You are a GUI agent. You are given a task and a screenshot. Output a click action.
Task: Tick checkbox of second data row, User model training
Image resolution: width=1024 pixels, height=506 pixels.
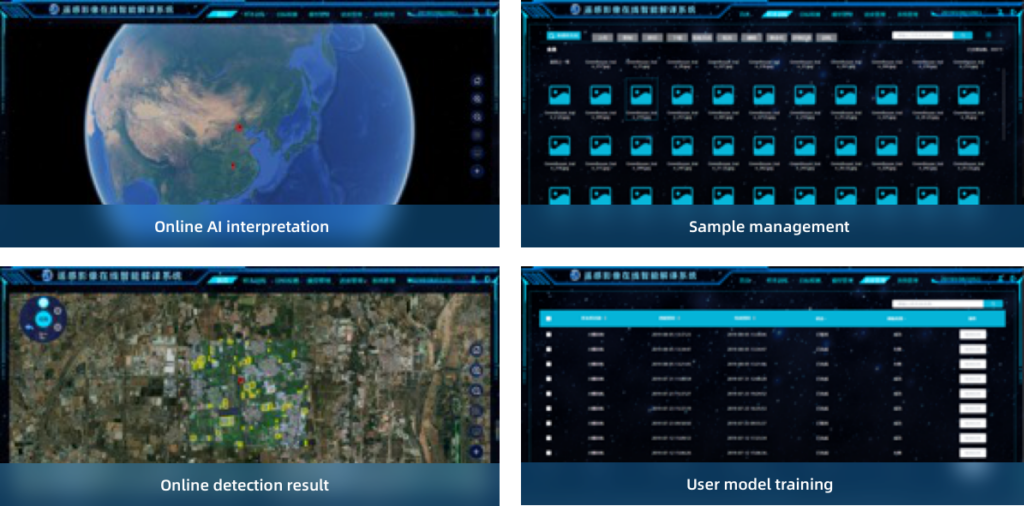pos(549,349)
